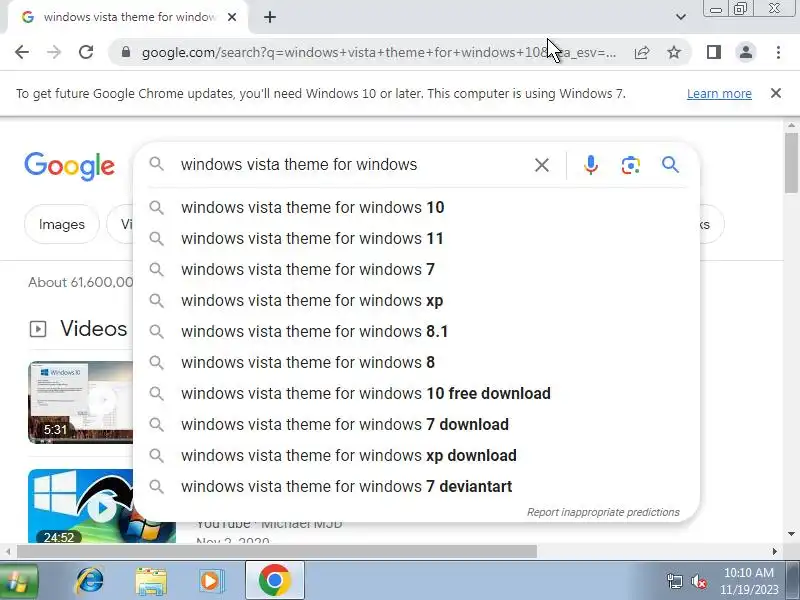Viewport: 800px width, 600px height.
Task: Choose the 7 deviantart suggestion
Action: [417, 487]
